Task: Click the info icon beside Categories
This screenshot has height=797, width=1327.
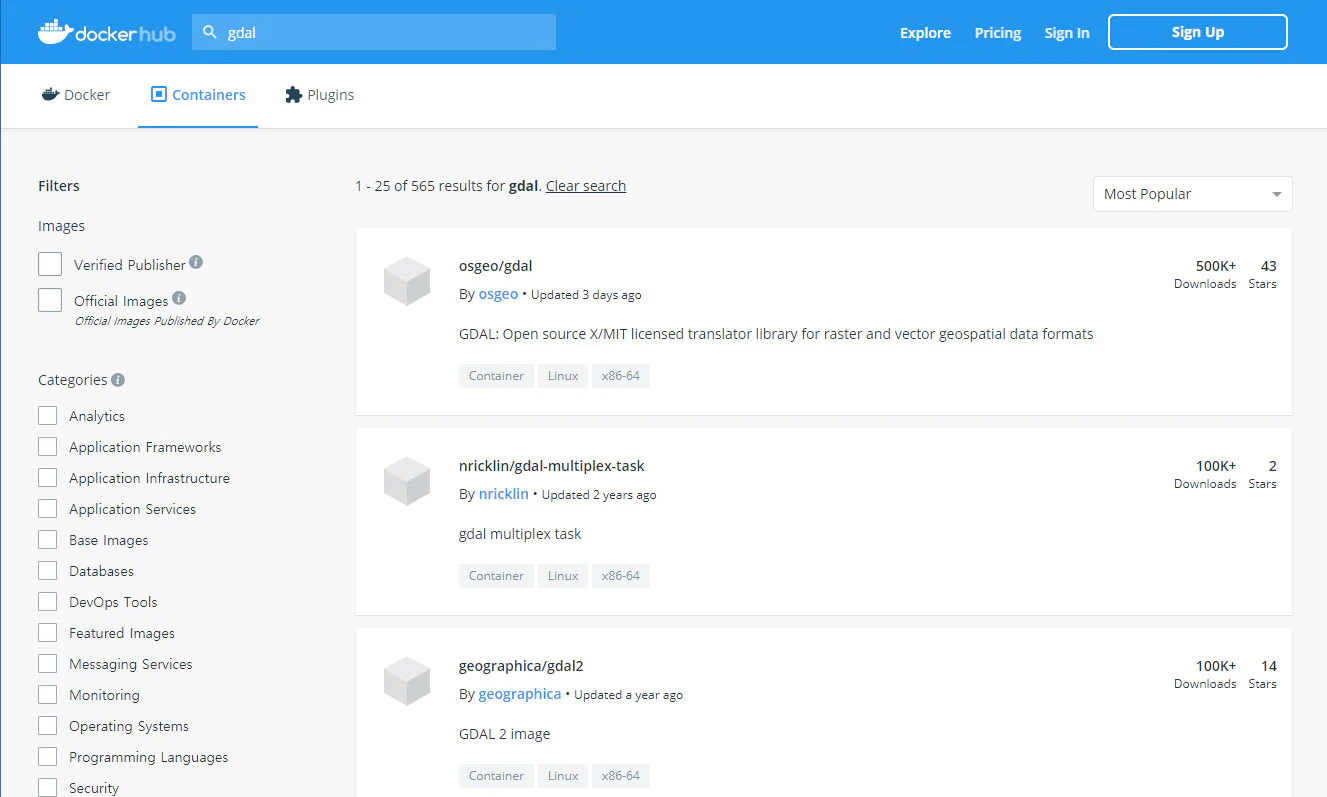Action: coord(118,380)
